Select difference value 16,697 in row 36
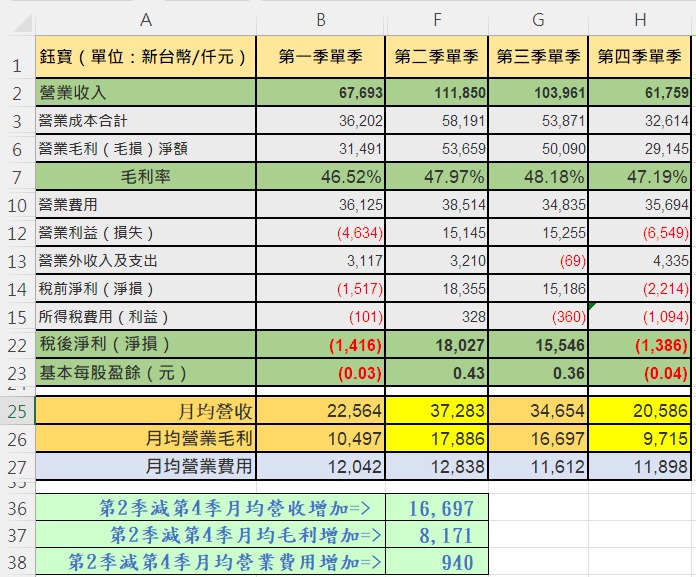 pos(437,508)
